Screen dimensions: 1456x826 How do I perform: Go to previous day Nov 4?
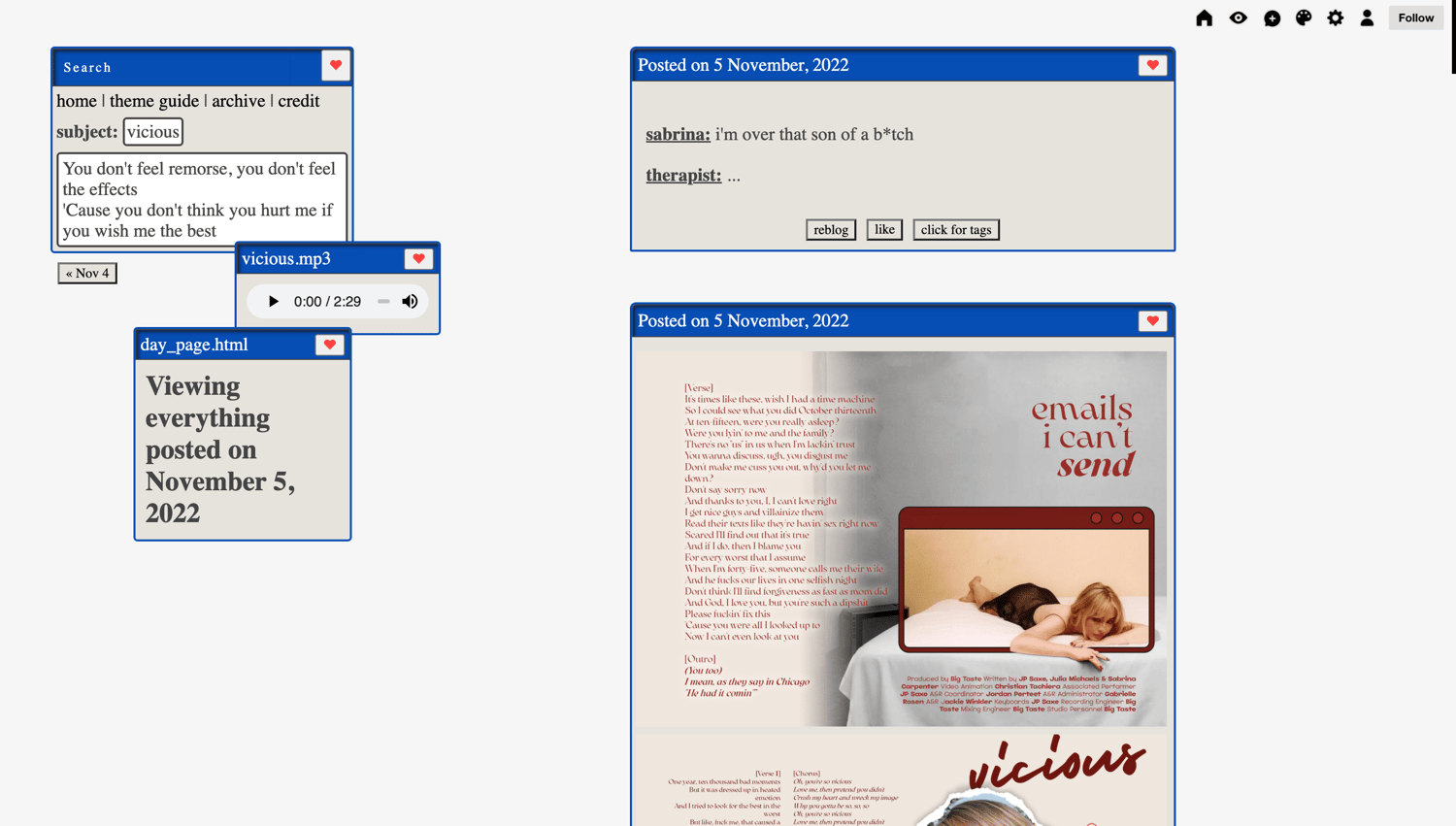click(x=87, y=274)
